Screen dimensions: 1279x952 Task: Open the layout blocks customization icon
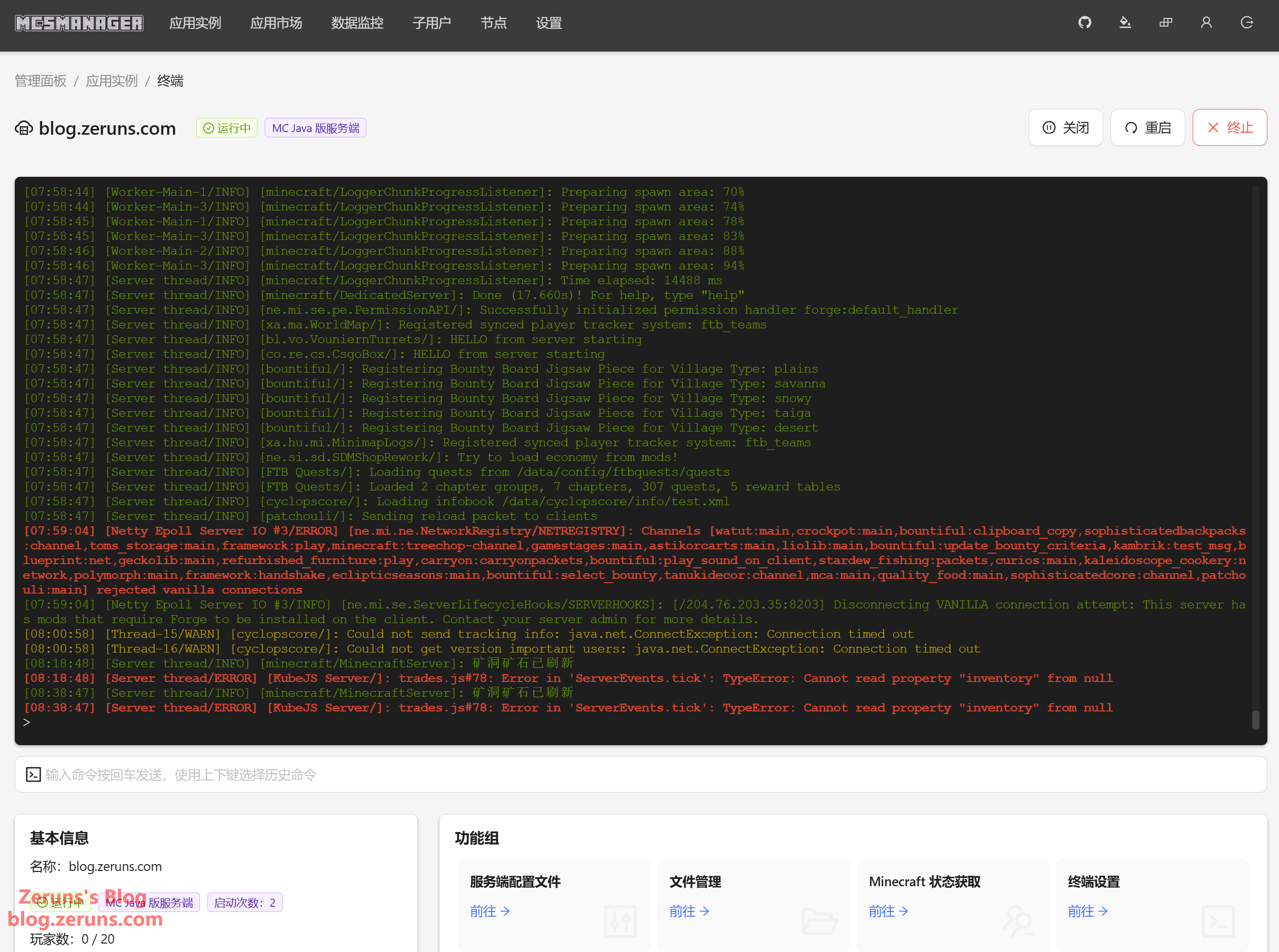tap(1165, 23)
